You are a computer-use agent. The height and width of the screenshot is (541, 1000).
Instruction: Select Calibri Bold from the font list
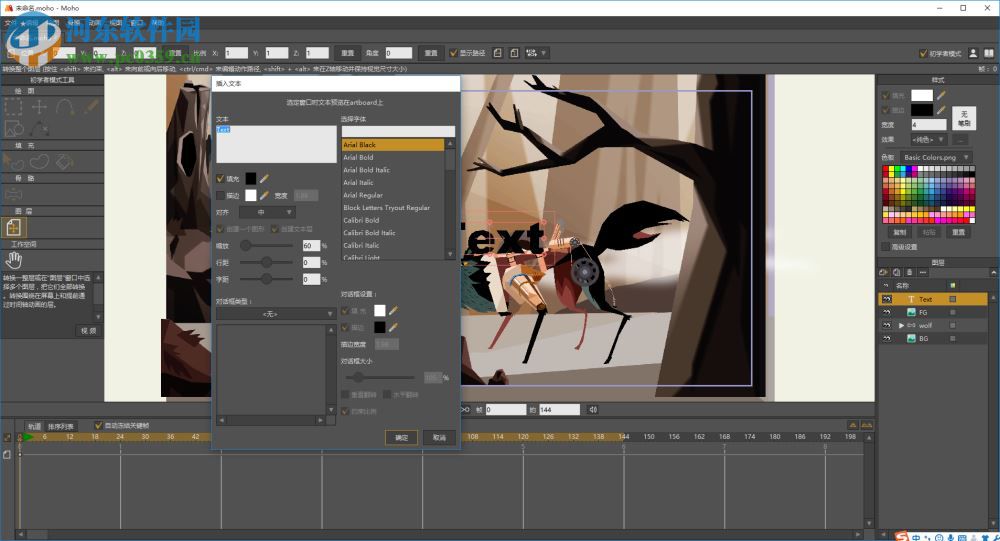(361, 220)
